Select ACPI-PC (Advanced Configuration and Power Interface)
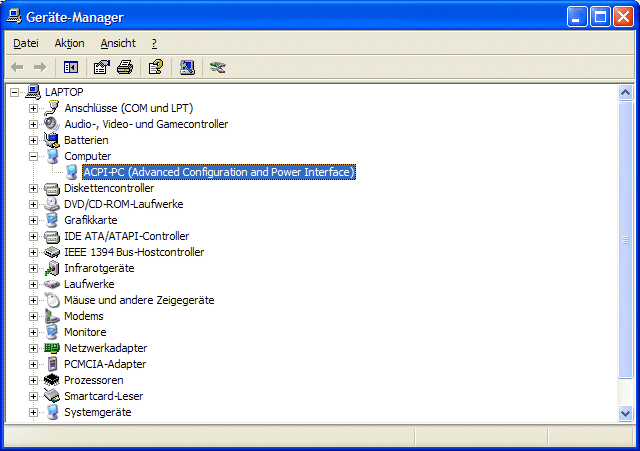This screenshot has height=451, width=640. tap(219, 172)
